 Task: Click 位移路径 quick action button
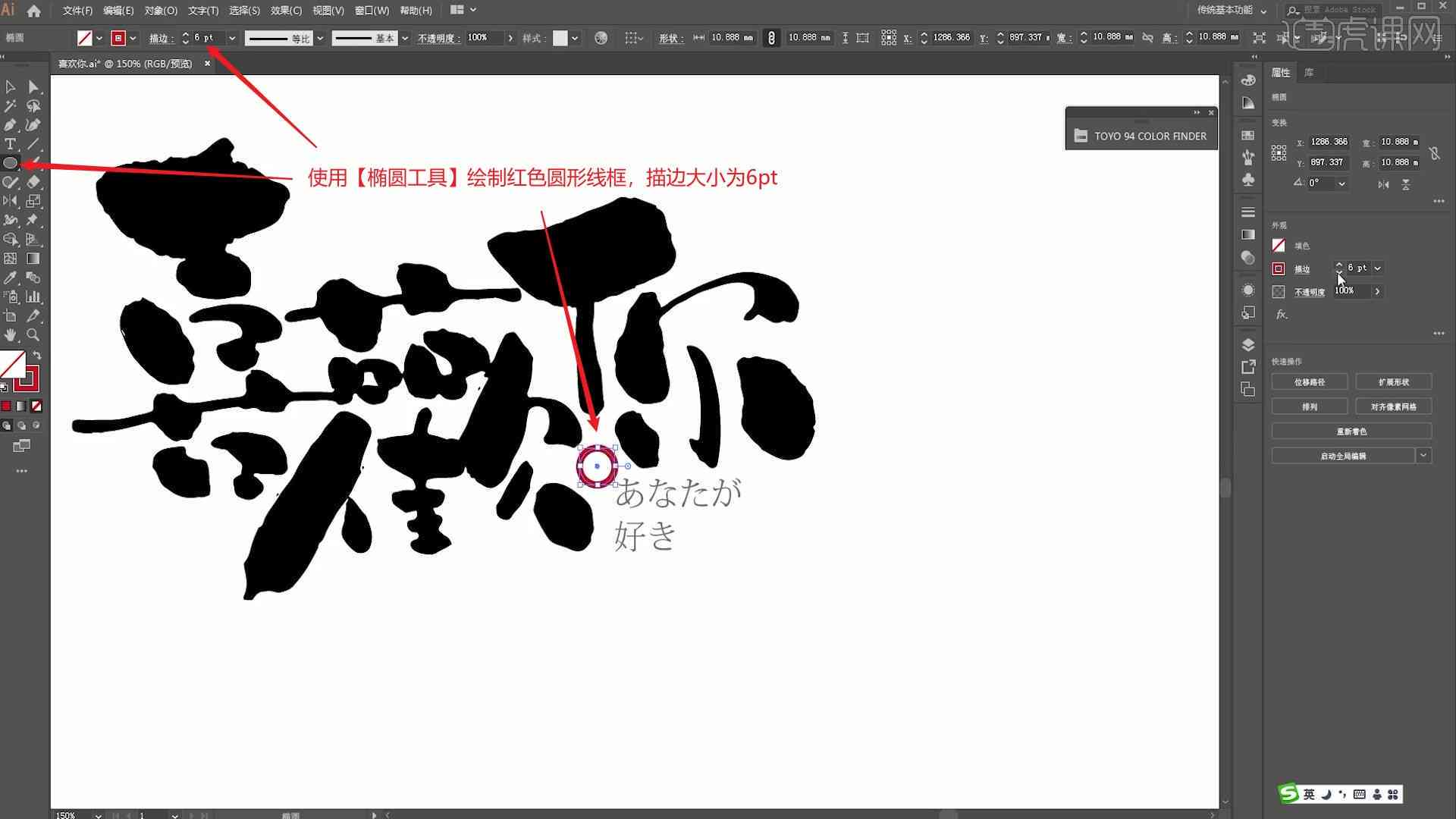(x=1310, y=381)
